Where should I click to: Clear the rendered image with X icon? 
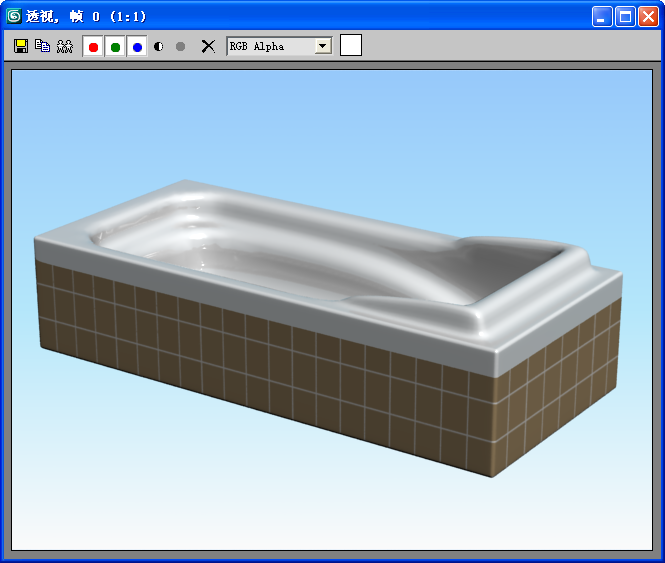pos(208,46)
